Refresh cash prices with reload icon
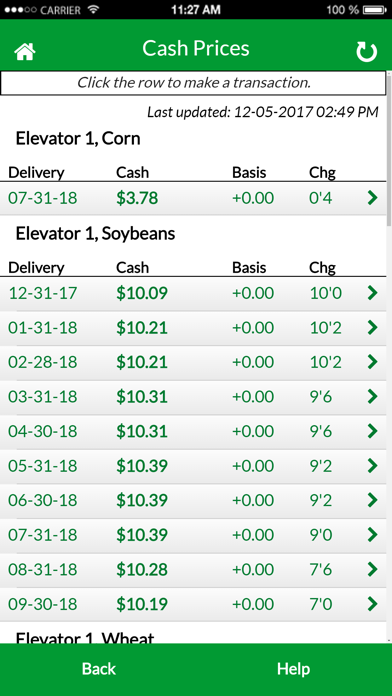392x696 pixels. tap(366, 52)
